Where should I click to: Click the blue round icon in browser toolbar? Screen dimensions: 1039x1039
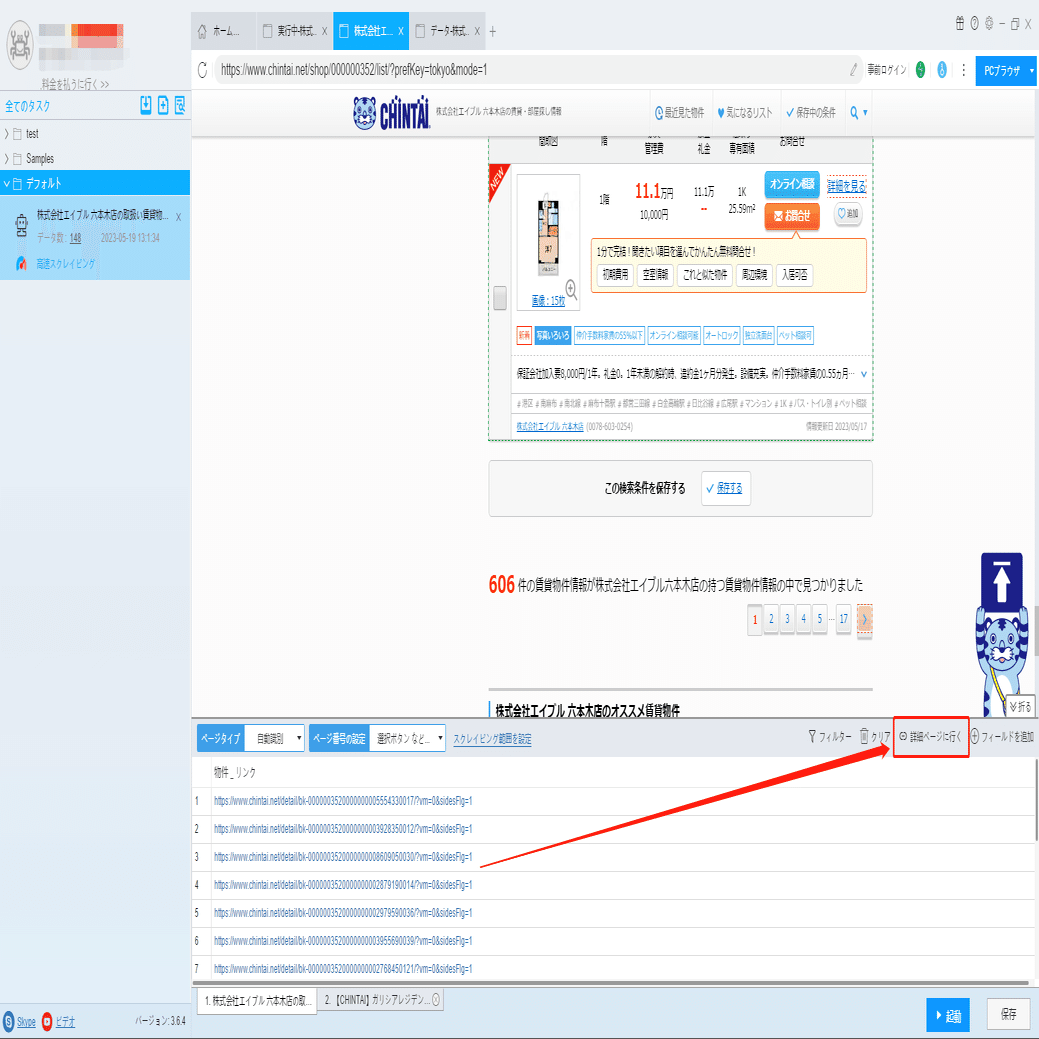[x=942, y=70]
